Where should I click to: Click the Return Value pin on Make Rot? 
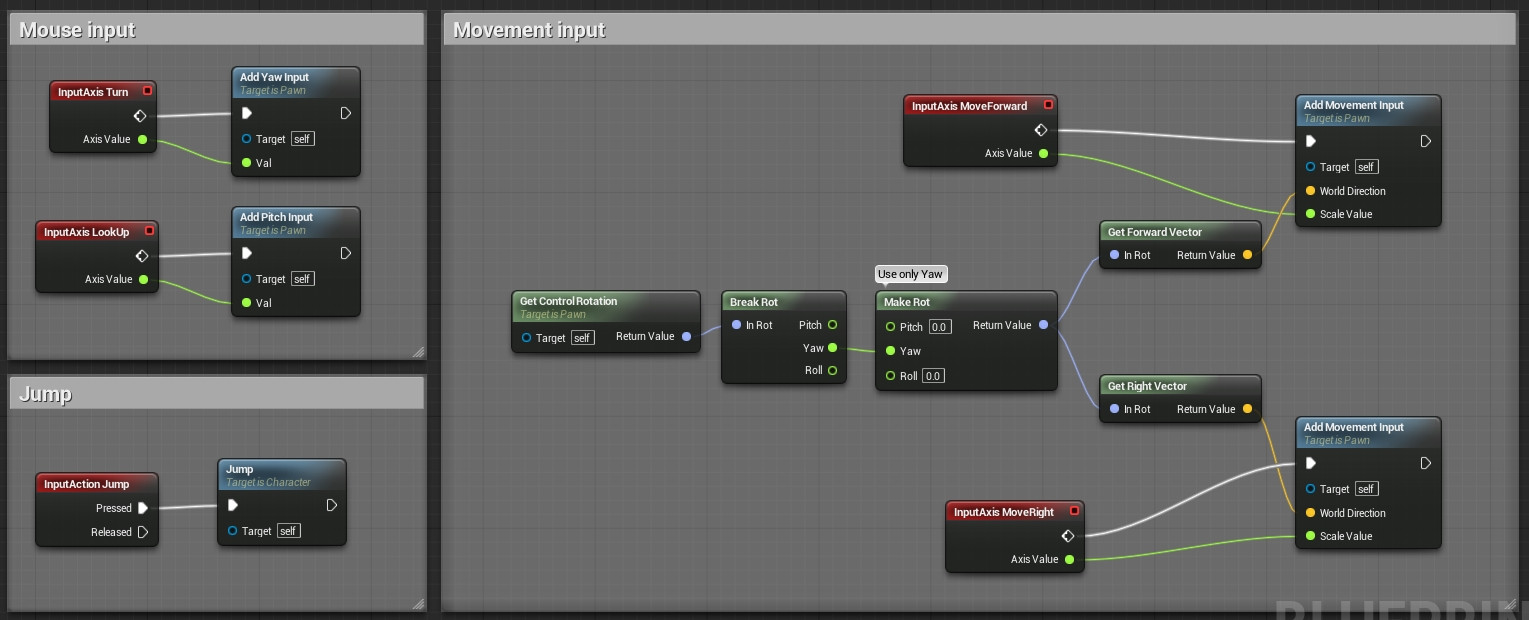click(x=1043, y=325)
